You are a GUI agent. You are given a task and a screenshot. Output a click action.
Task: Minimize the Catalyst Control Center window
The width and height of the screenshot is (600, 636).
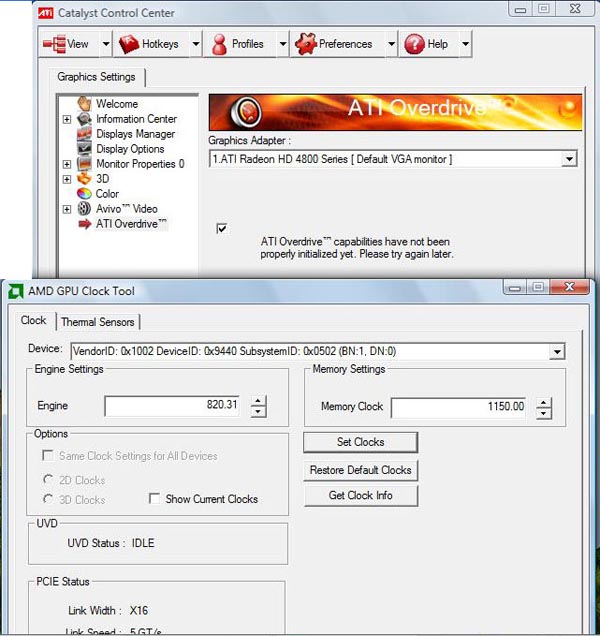coord(521,10)
